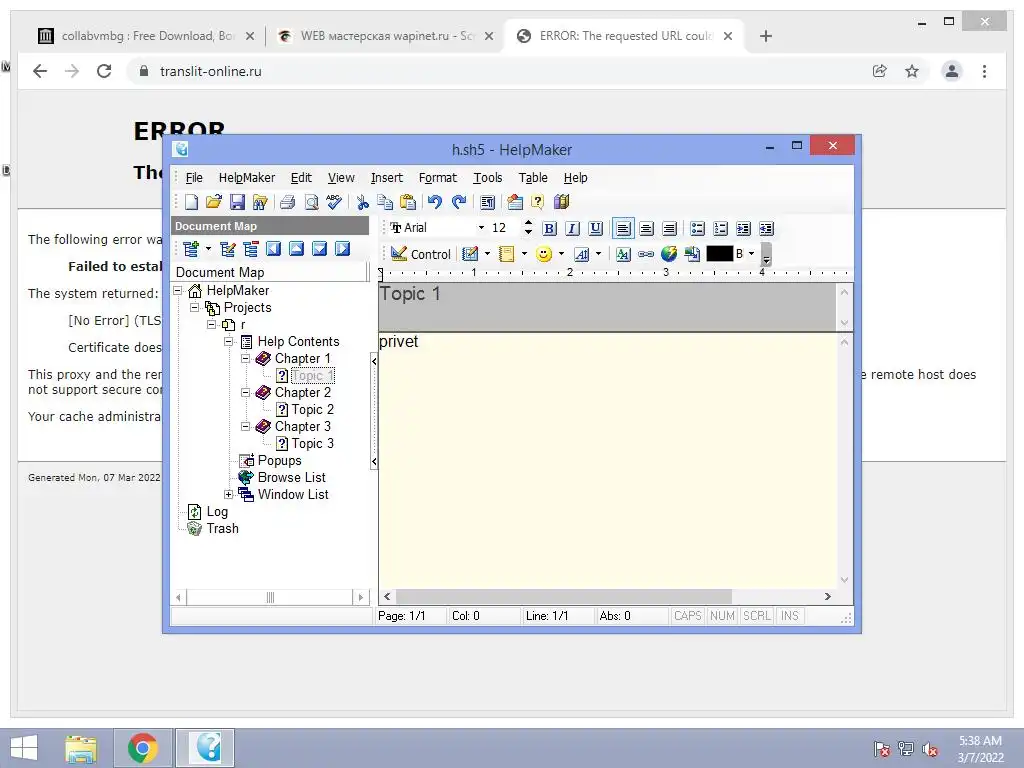Screen dimensions: 1024x768
Task: Toggle align right
Action: [x=669, y=229]
